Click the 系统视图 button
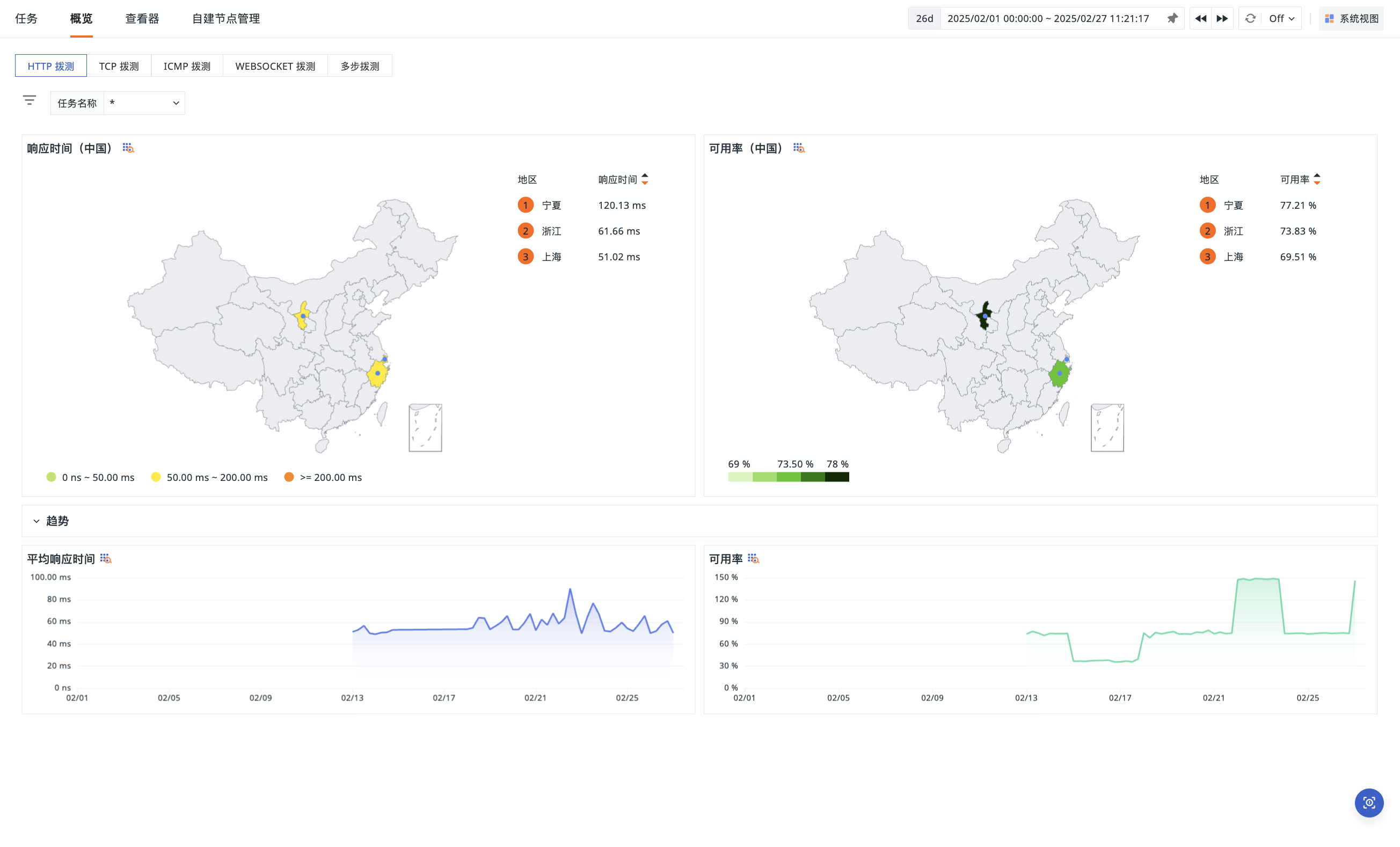The height and width of the screenshot is (847, 1400). pos(1351,19)
